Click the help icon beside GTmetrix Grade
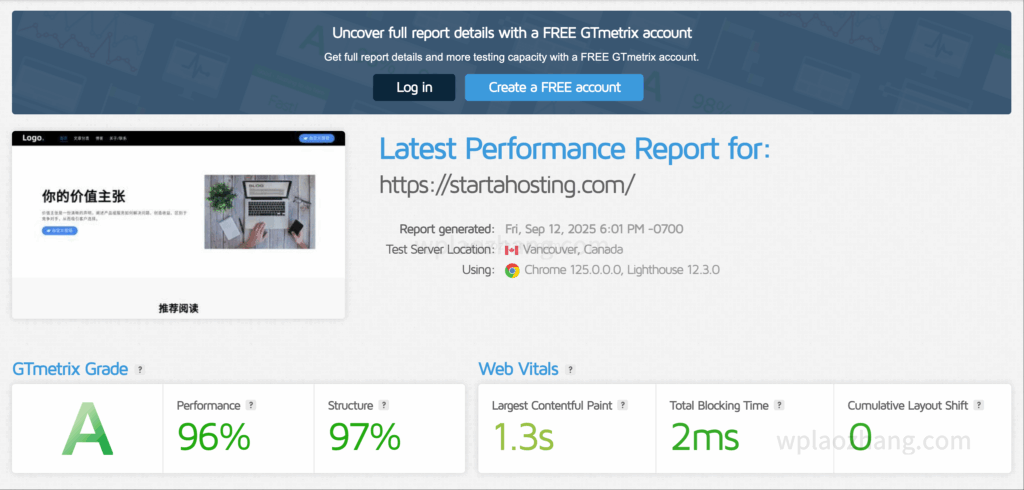Image resolution: width=1024 pixels, height=490 pixels. coord(140,370)
